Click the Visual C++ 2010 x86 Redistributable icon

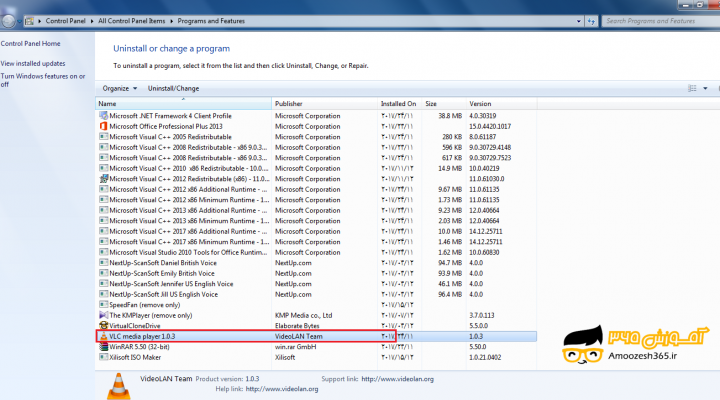(x=103, y=168)
